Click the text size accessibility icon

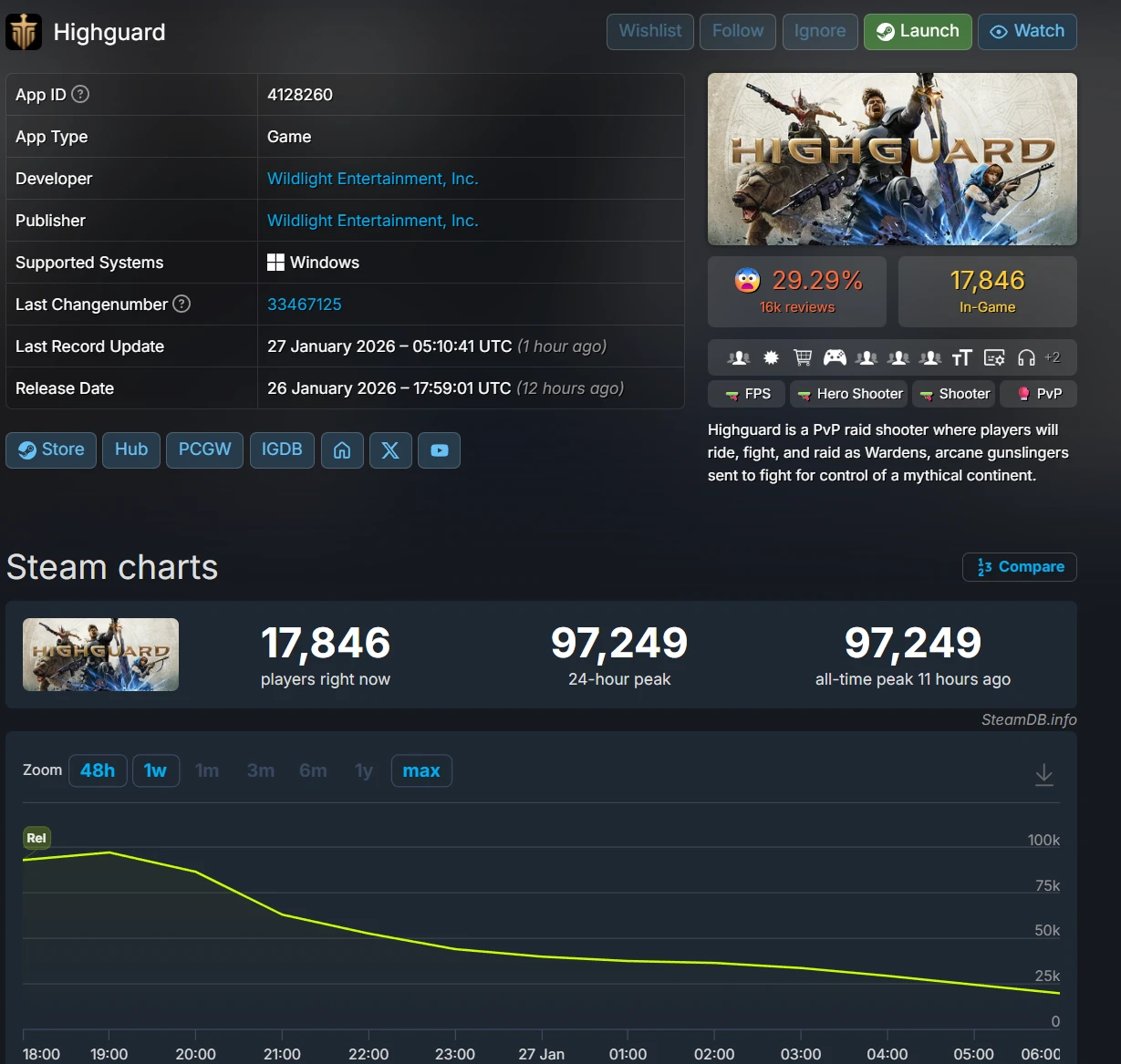(x=962, y=357)
